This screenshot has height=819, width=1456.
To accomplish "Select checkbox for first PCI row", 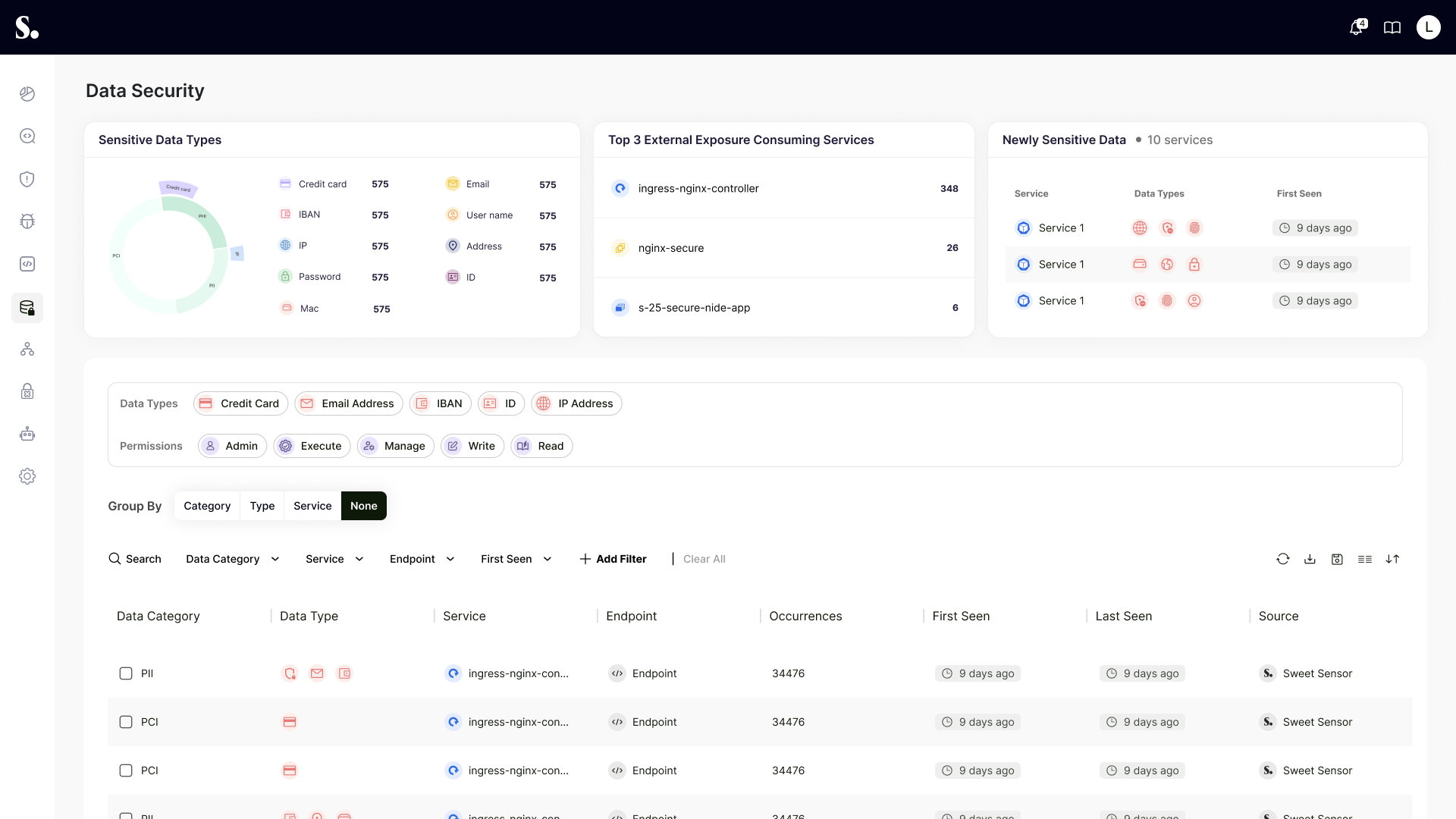I will click(x=126, y=722).
